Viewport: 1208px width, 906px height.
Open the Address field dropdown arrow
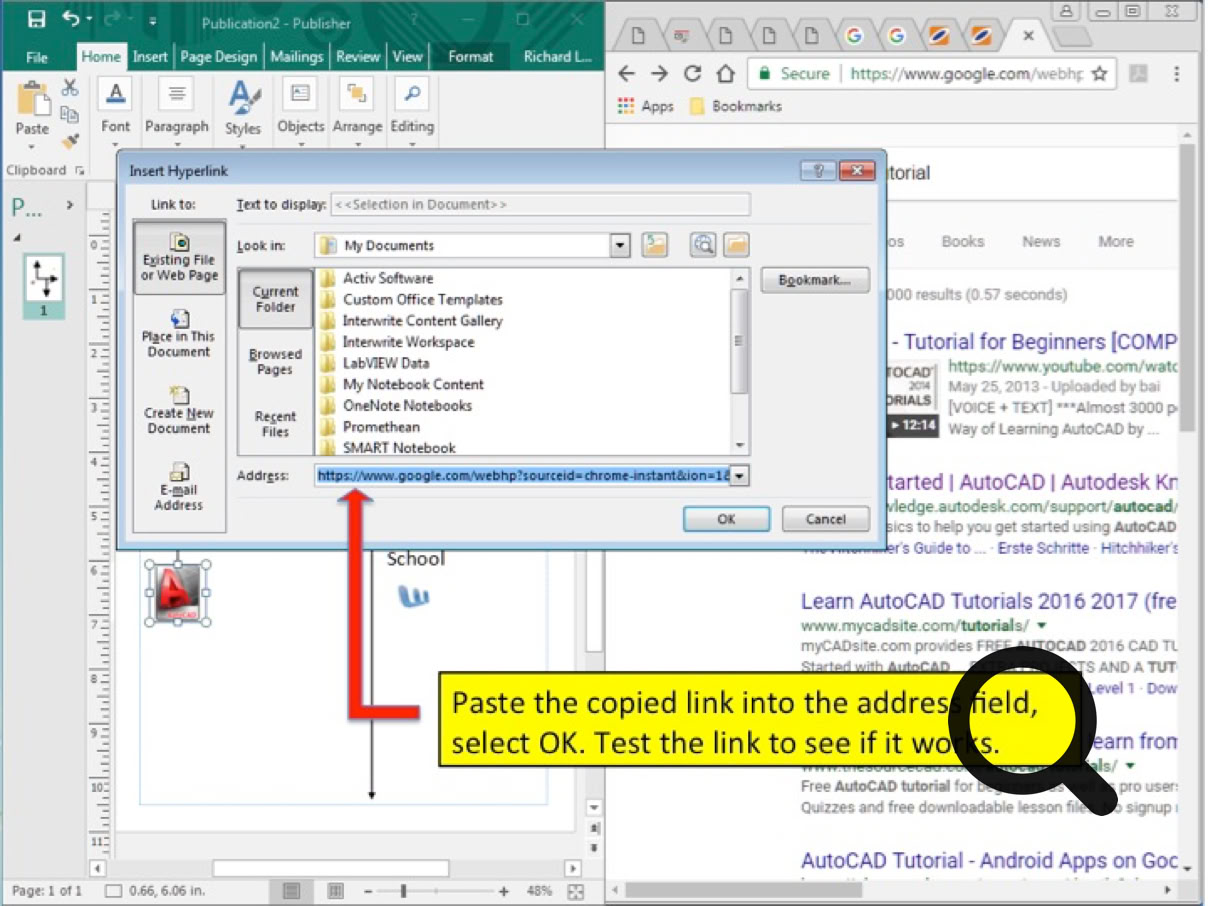coord(739,476)
